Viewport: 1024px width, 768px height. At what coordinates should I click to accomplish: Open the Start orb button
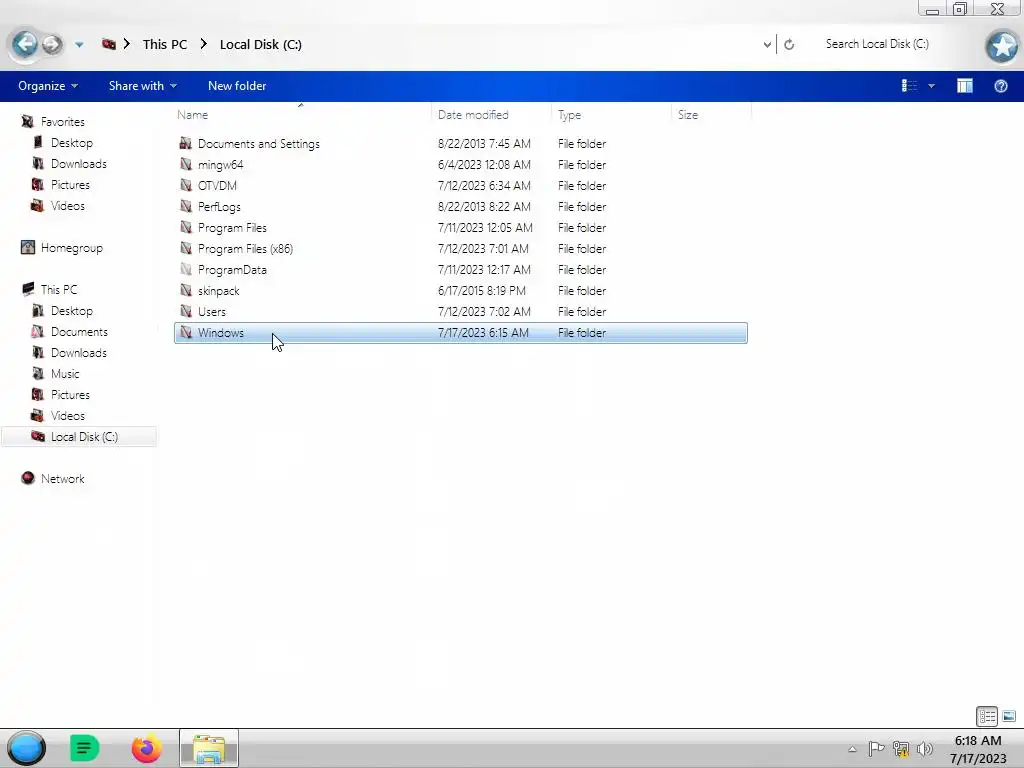26,748
